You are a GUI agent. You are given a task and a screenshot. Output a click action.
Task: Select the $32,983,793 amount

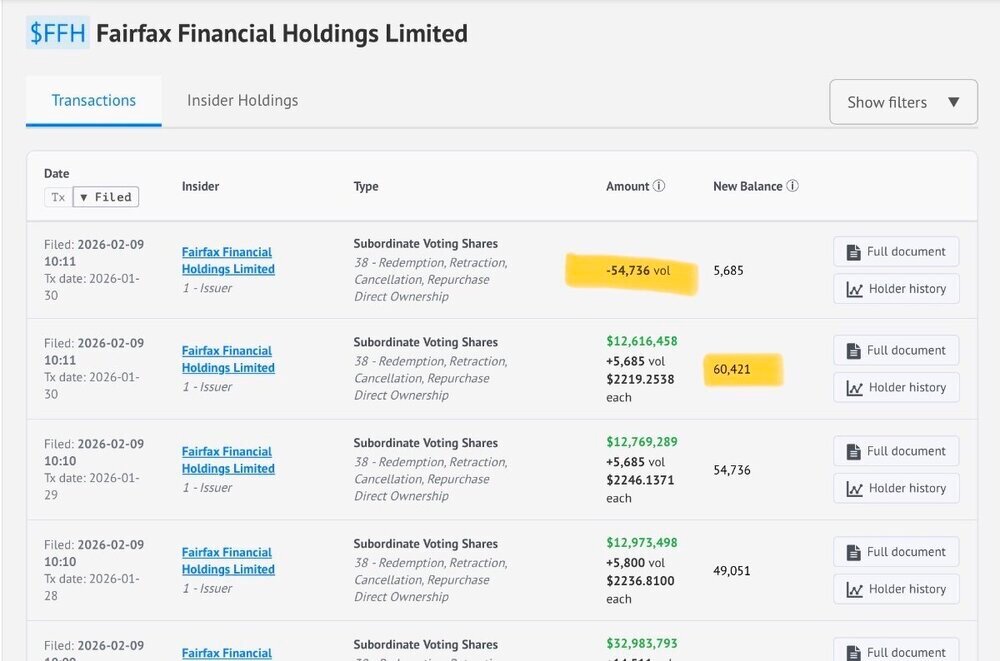coord(642,644)
